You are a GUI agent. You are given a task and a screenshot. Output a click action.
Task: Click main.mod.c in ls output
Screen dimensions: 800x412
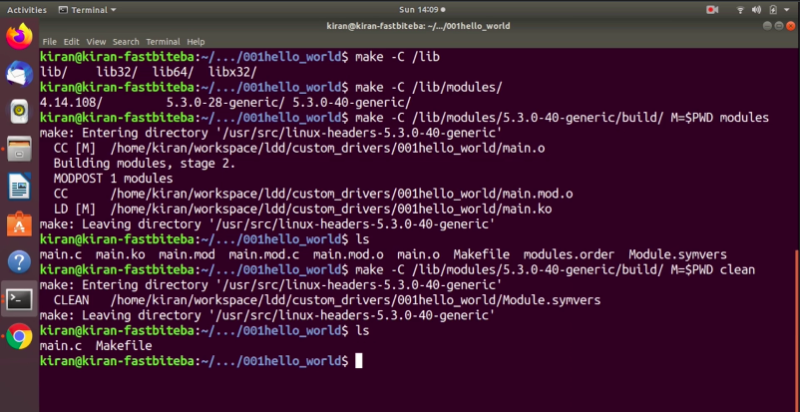pyautogui.click(x=264, y=254)
